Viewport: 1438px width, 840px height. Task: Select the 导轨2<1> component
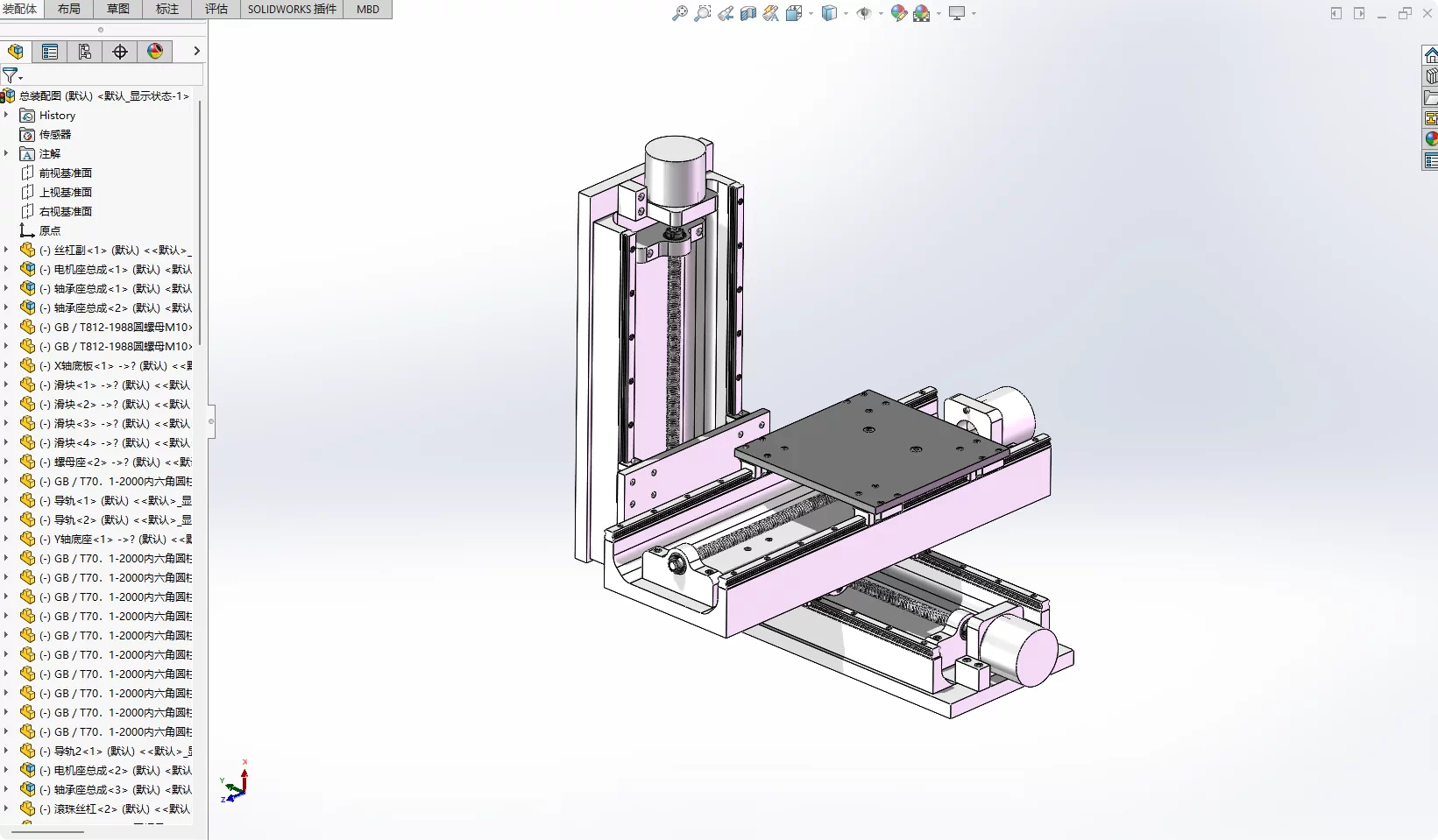coord(105,751)
